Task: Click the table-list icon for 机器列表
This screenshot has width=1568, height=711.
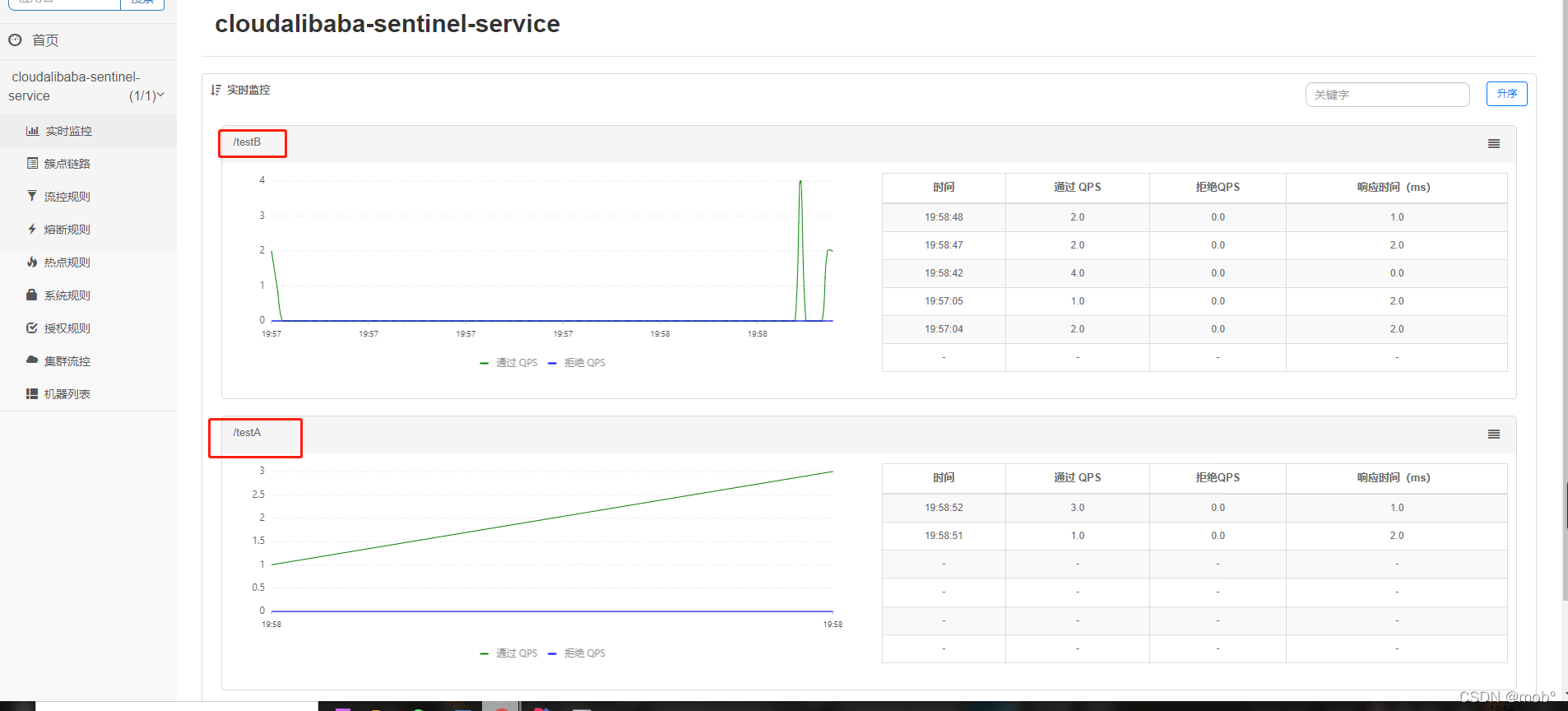Action: (32, 393)
